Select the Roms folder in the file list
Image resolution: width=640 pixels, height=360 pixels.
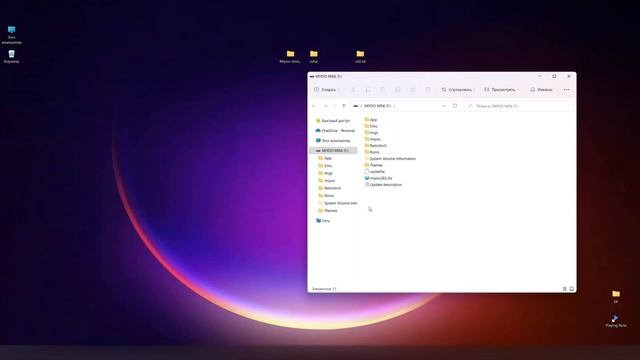coord(372,152)
